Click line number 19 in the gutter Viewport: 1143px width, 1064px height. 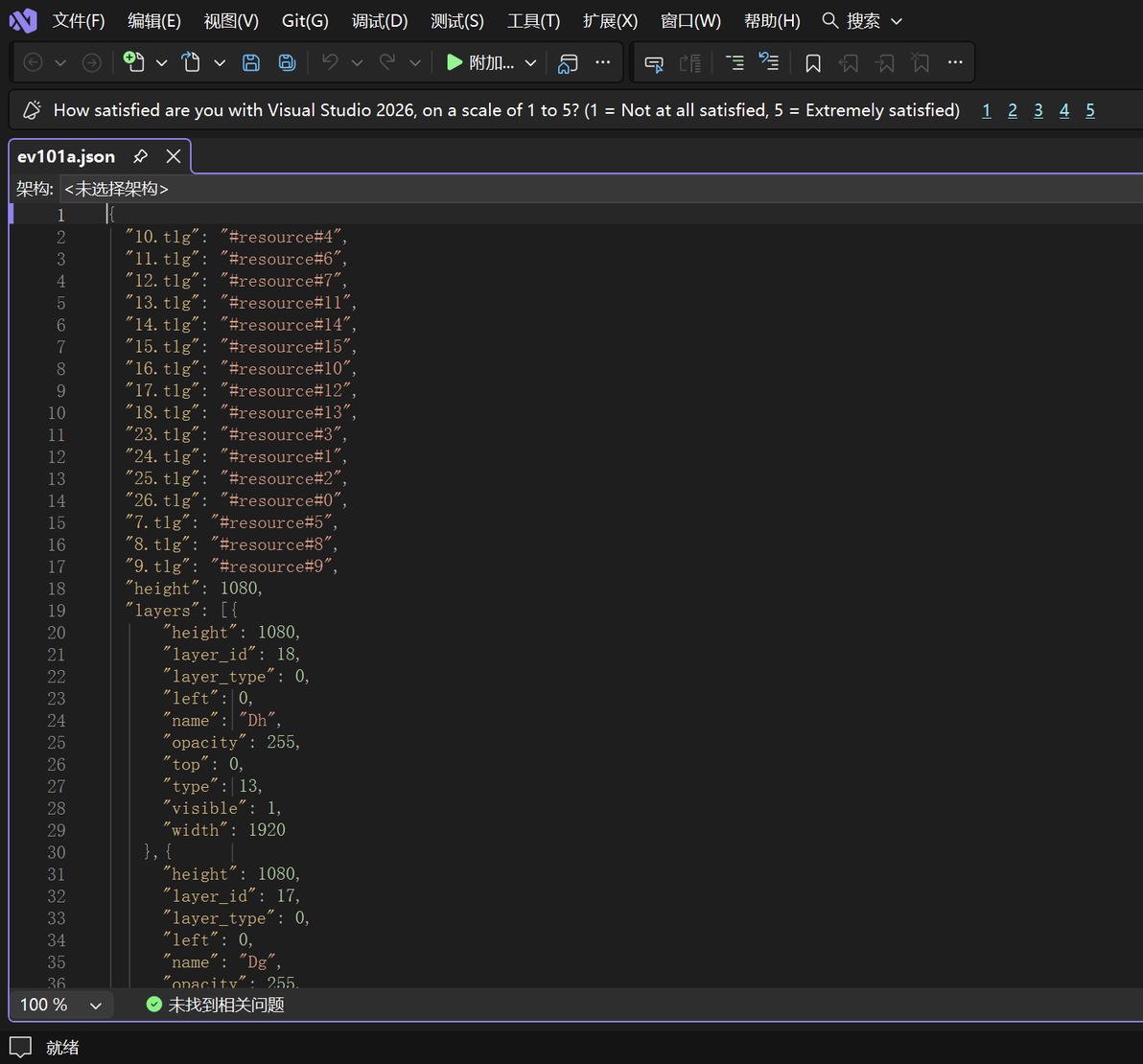tap(57, 611)
